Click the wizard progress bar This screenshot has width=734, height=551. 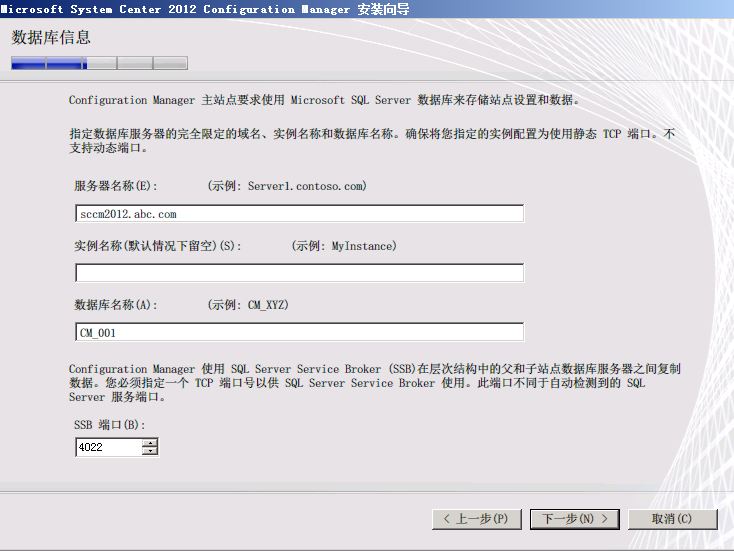pos(100,63)
